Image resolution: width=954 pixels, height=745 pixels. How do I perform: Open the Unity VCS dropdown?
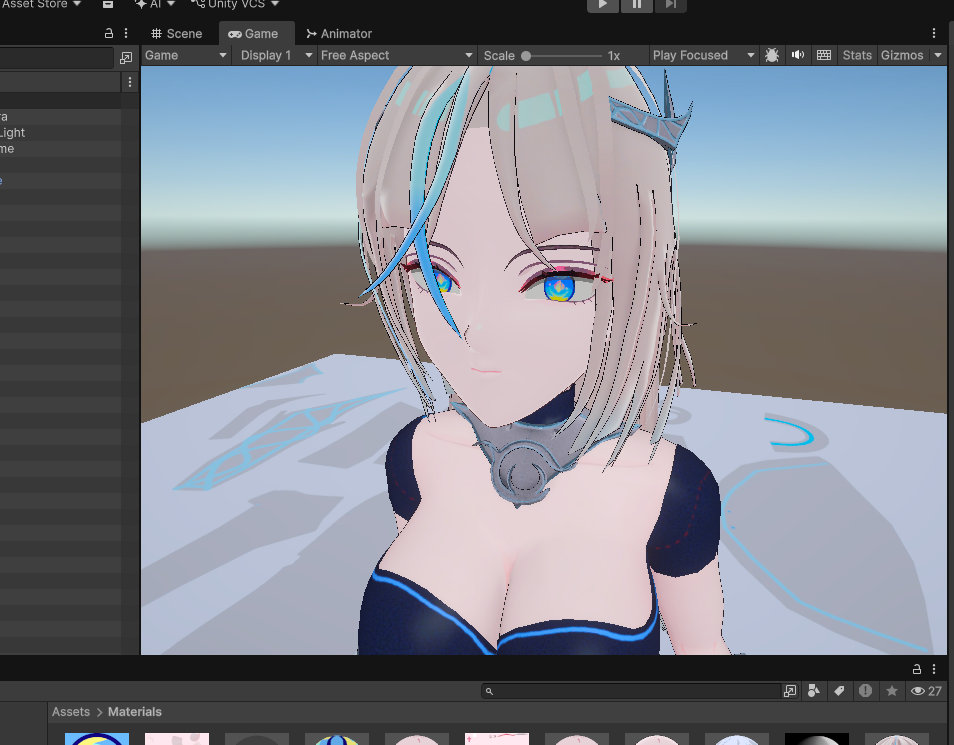point(235,4)
